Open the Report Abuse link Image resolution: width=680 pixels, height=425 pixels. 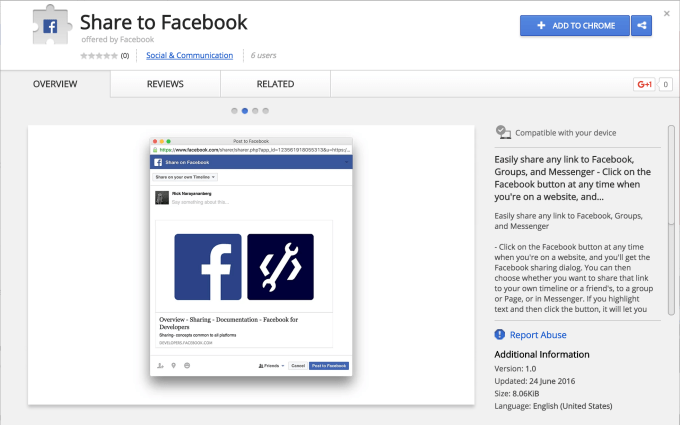pos(538,335)
